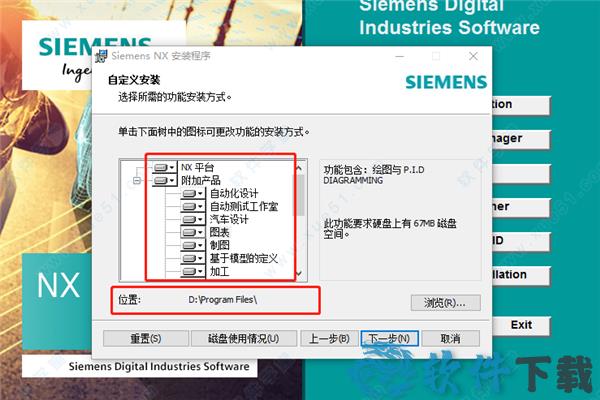600x400 pixels.
Task: Click the Exit button in the launcher
Action: point(521,325)
